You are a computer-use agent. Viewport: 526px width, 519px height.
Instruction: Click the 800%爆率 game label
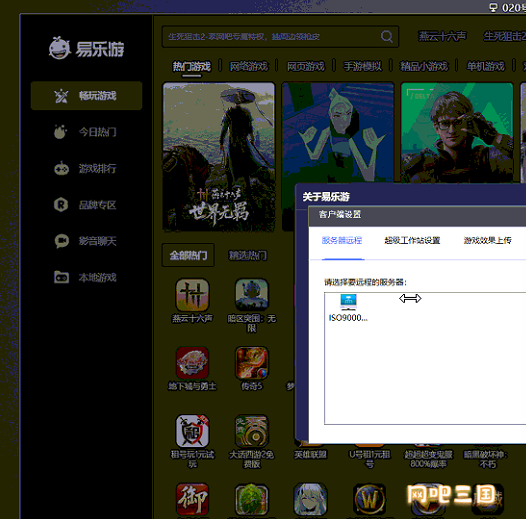click(x=428, y=459)
